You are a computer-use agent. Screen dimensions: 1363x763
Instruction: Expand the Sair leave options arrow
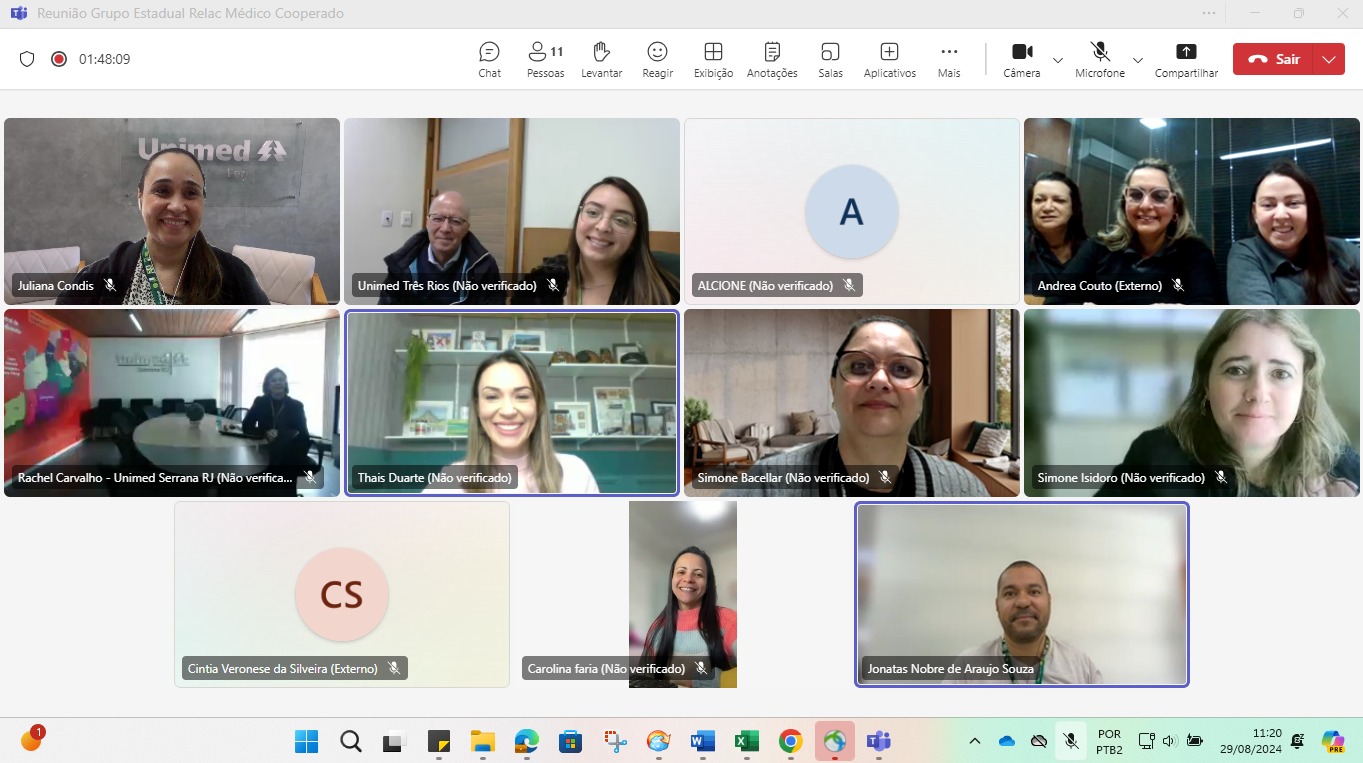pyautogui.click(x=1328, y=59)
